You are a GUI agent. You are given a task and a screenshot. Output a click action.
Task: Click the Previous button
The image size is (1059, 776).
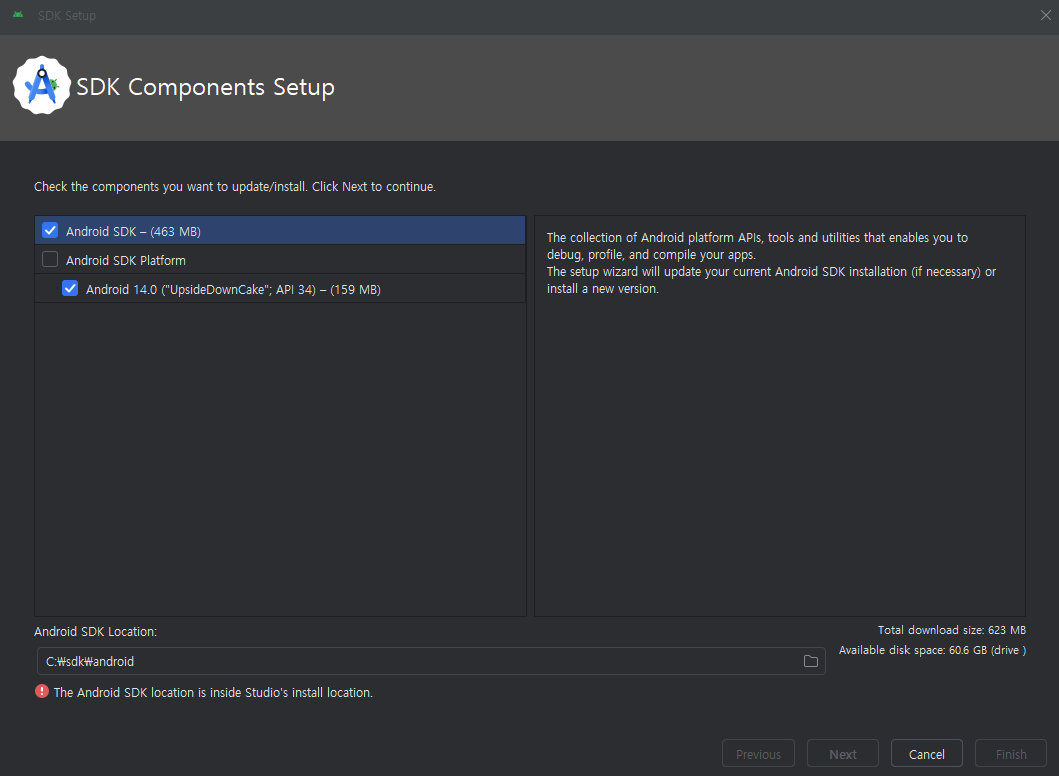758,754
